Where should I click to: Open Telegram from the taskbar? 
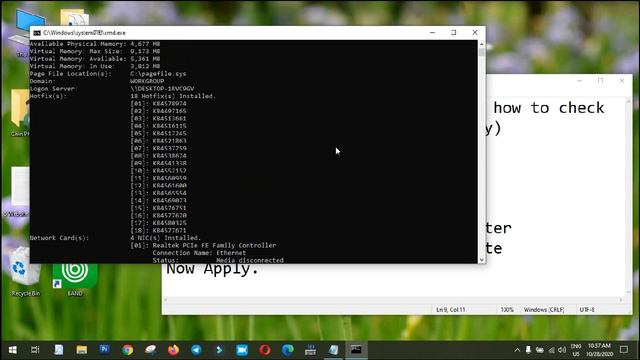[196, 350]
